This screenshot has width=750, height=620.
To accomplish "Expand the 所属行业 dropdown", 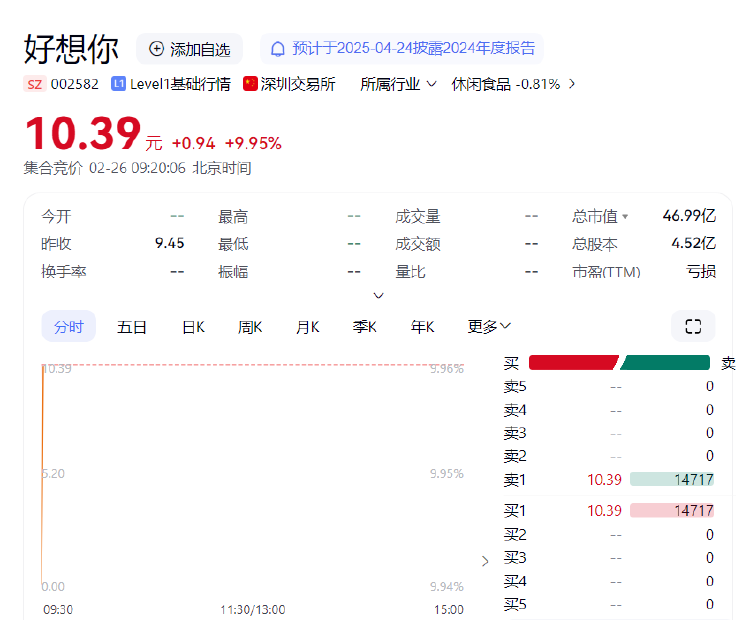I will pyautogui.click(x=398, y=84).
